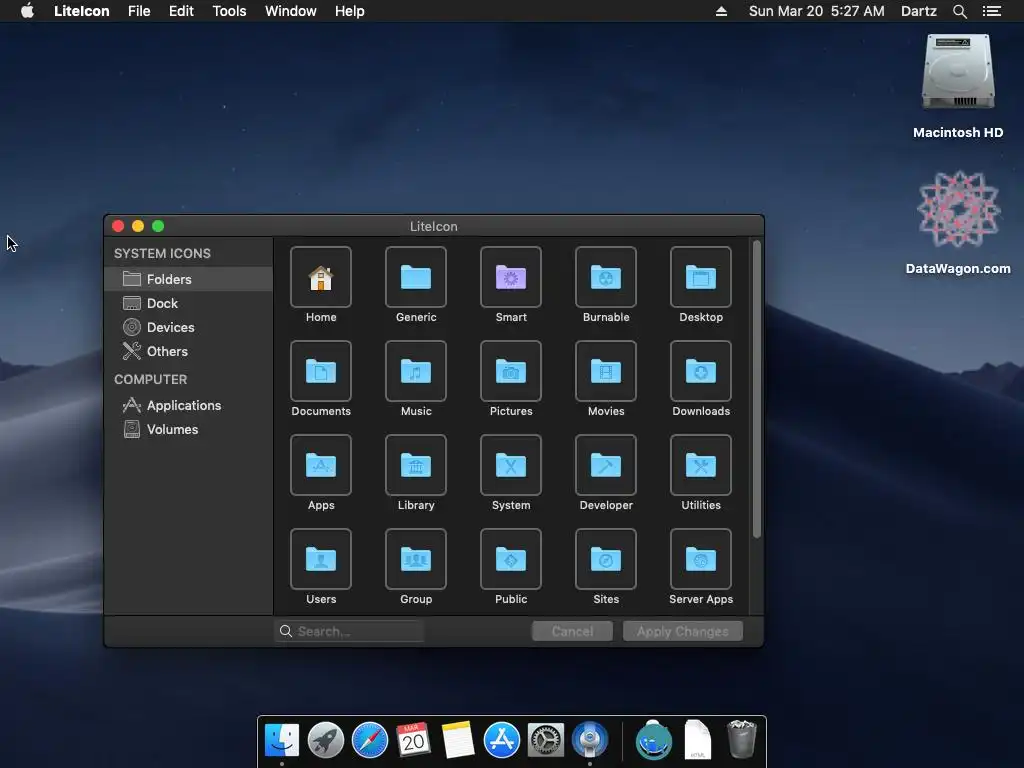Open System Preferences from the Dock

(x=546, y=741)
